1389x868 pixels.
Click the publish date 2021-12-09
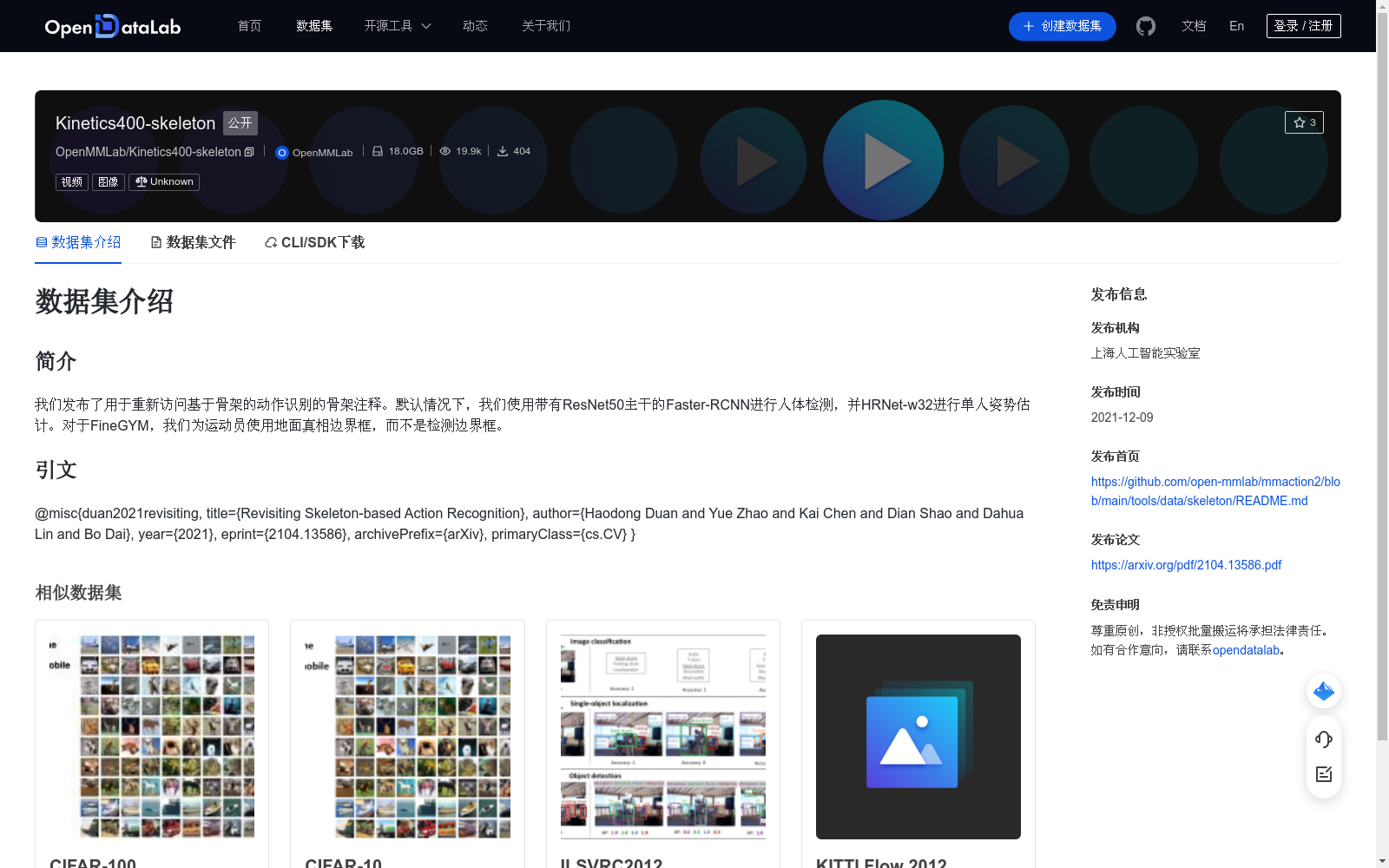pos(1122,418)
